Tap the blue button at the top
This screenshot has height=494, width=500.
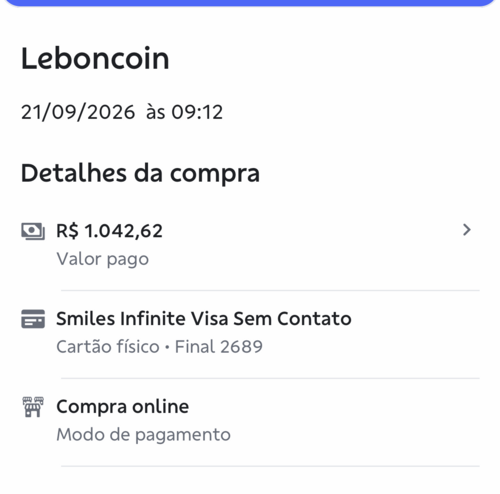pos(250,3)
